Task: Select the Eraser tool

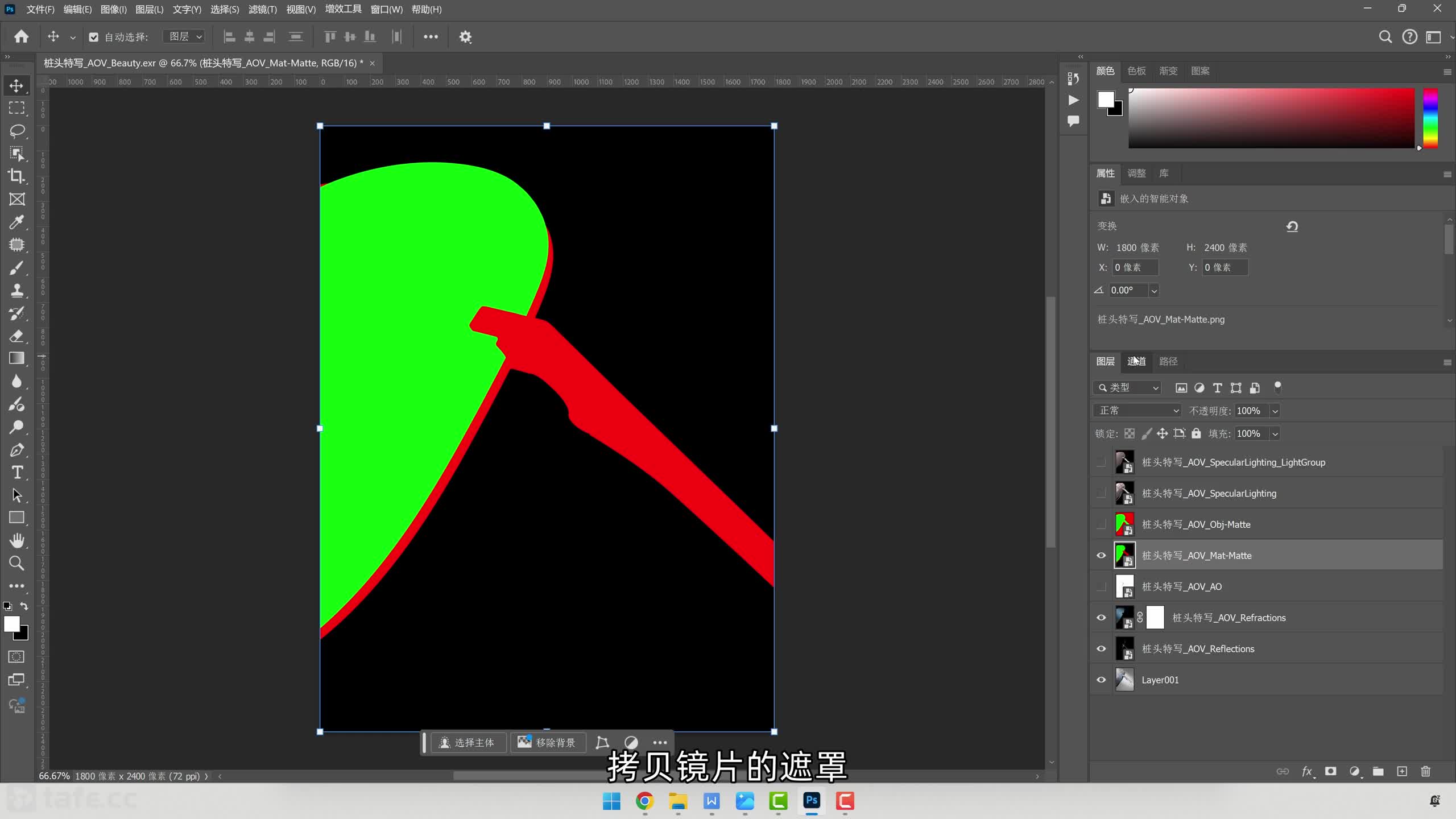Action: (16, 336)
